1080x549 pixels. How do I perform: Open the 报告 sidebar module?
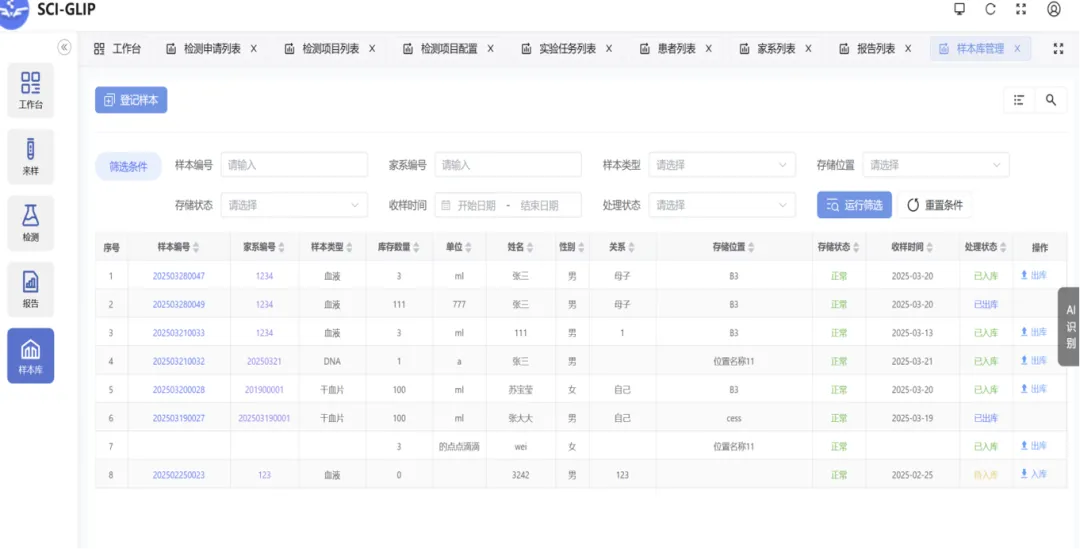click(30, 289)
